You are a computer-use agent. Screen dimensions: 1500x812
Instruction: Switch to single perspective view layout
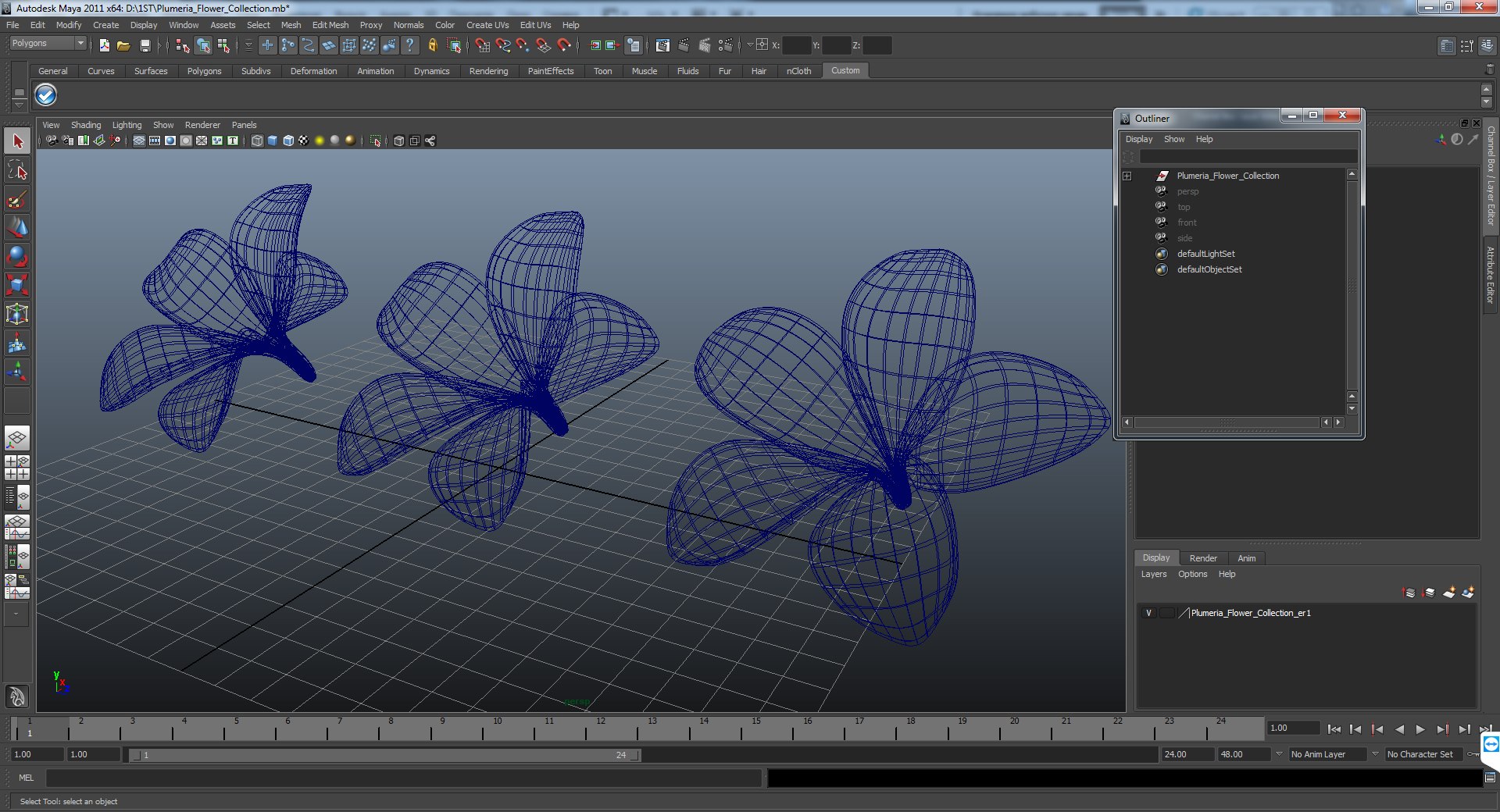(x=17, y=439)
